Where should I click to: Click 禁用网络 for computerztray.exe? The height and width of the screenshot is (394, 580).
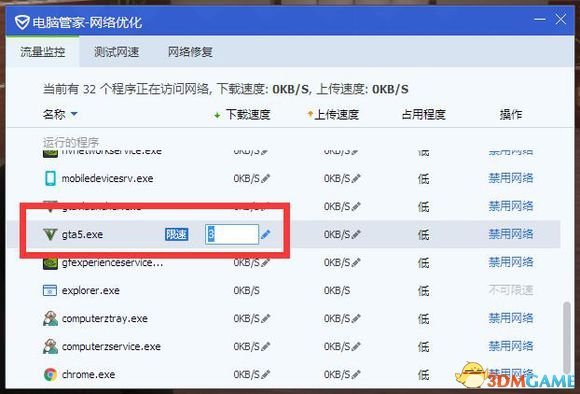510,318
